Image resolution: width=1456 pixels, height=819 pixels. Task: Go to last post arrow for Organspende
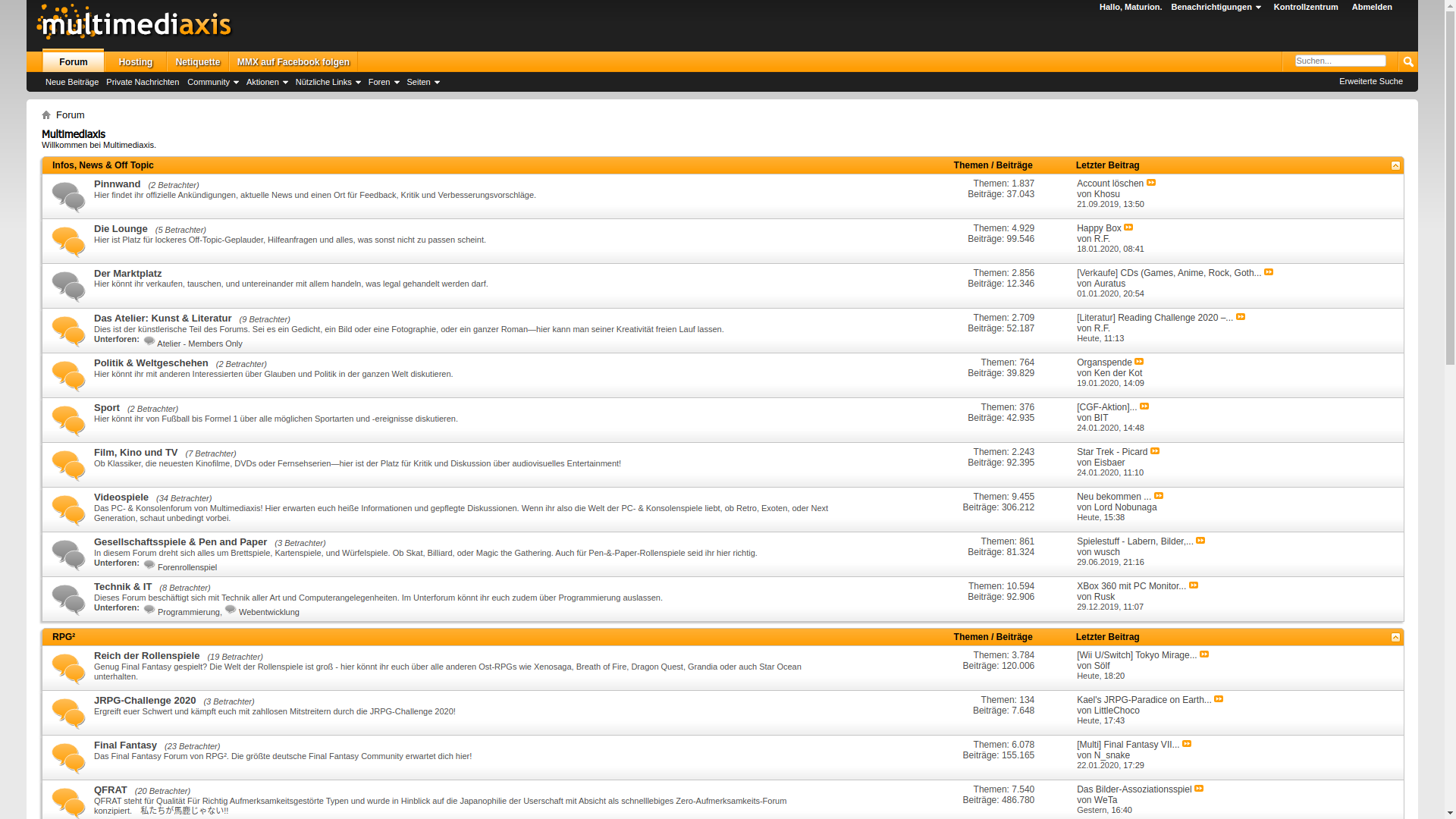(x=1139, y=362)
